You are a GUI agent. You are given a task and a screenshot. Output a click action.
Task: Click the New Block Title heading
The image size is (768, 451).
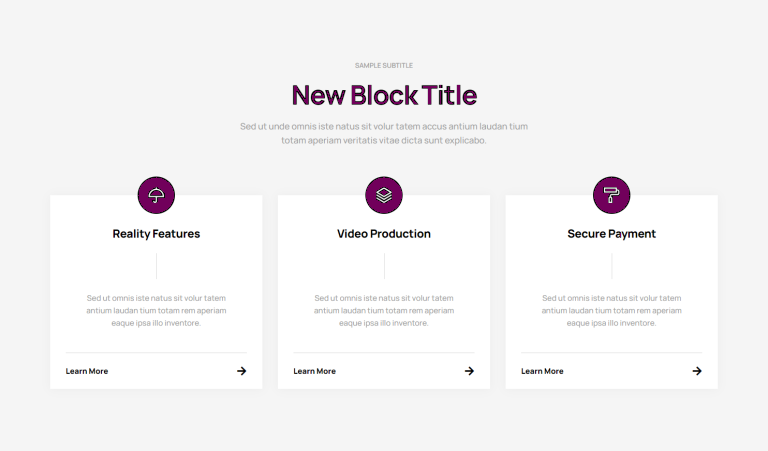[x=384, y=95]
